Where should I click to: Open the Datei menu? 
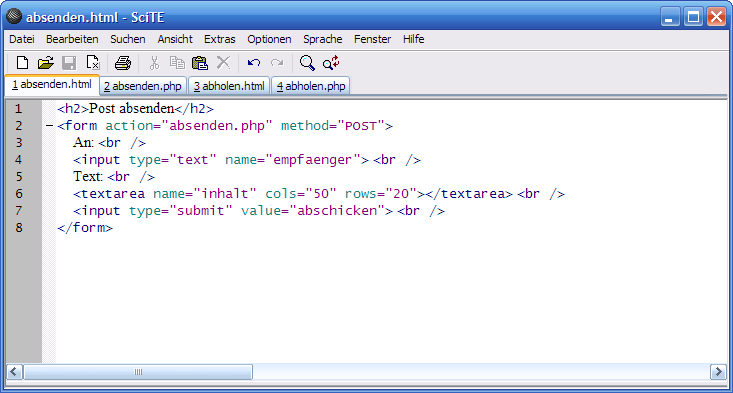(x=22, y=39)
